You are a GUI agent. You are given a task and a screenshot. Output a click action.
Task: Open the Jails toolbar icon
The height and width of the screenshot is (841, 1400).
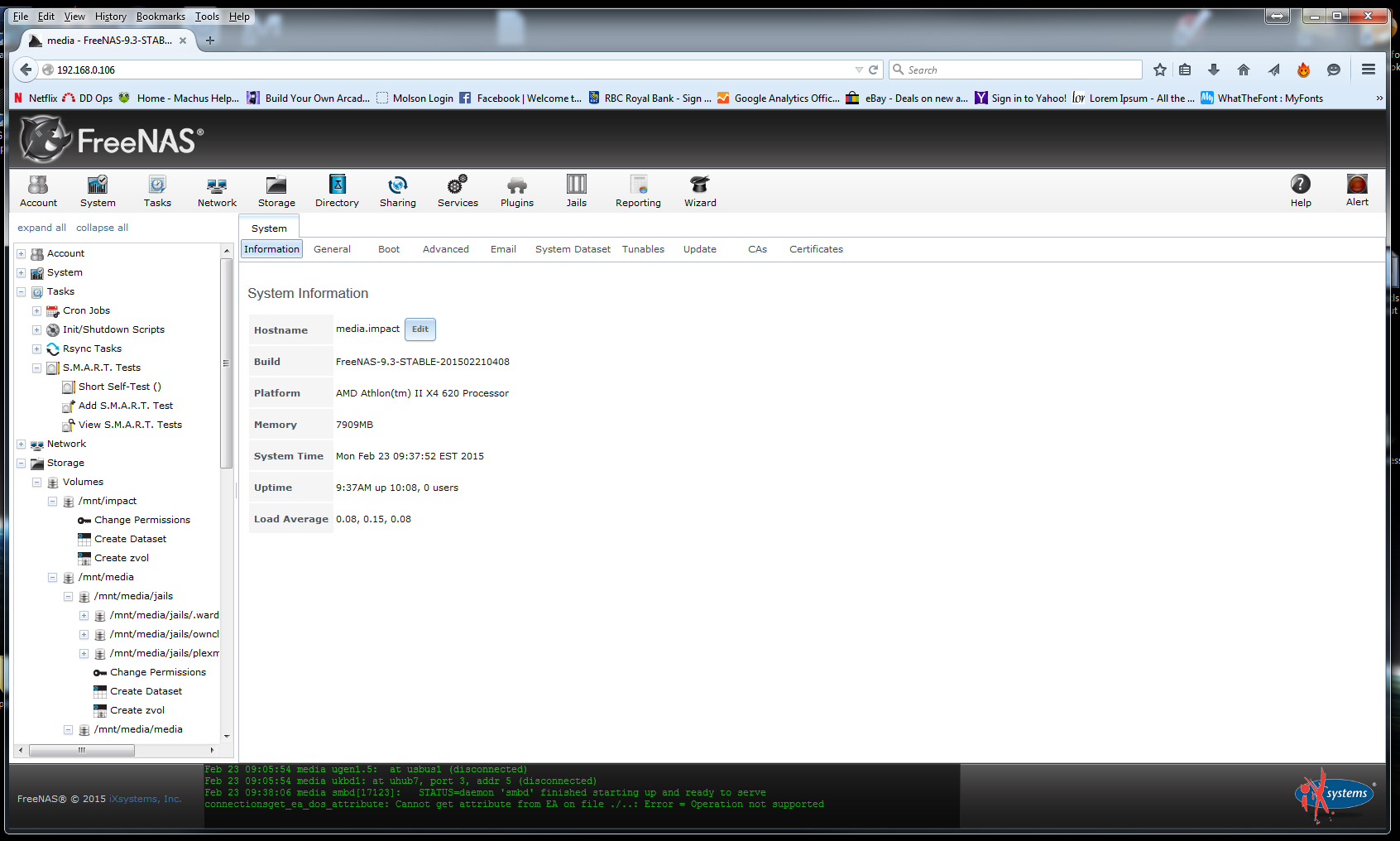[x=577, y=191]
